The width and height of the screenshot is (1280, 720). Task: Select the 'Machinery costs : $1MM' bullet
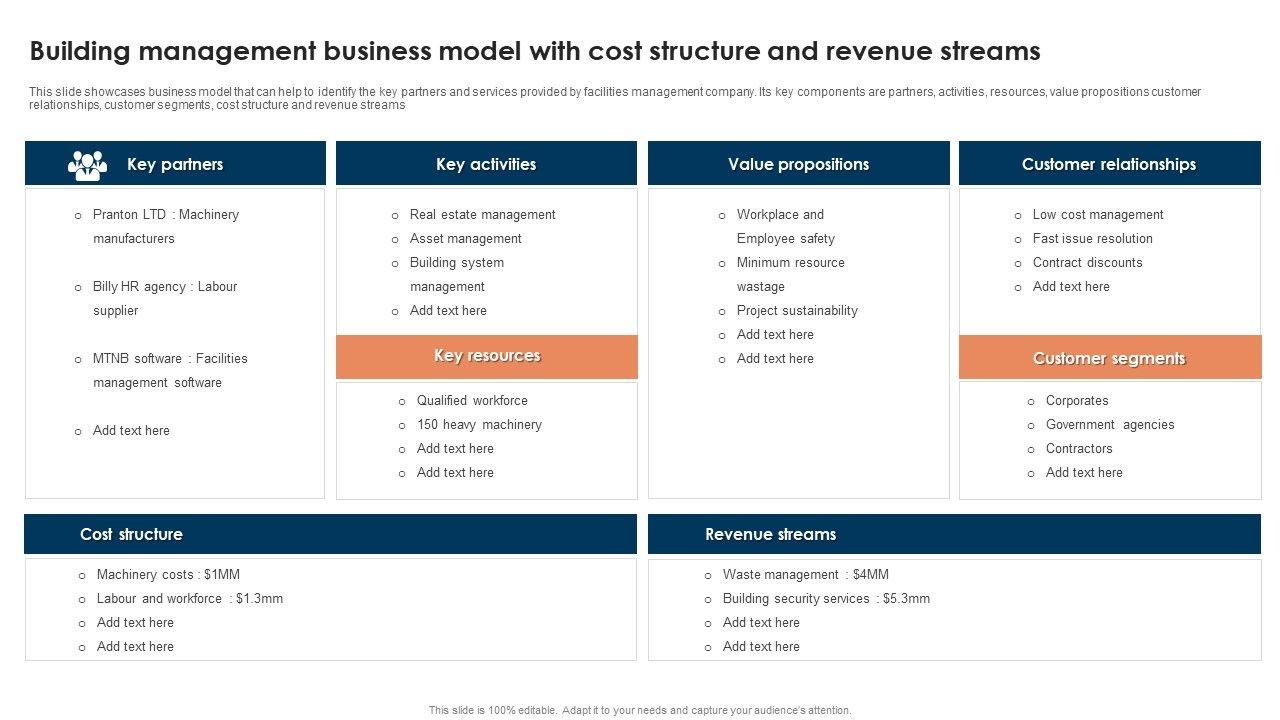coord(168,575)
